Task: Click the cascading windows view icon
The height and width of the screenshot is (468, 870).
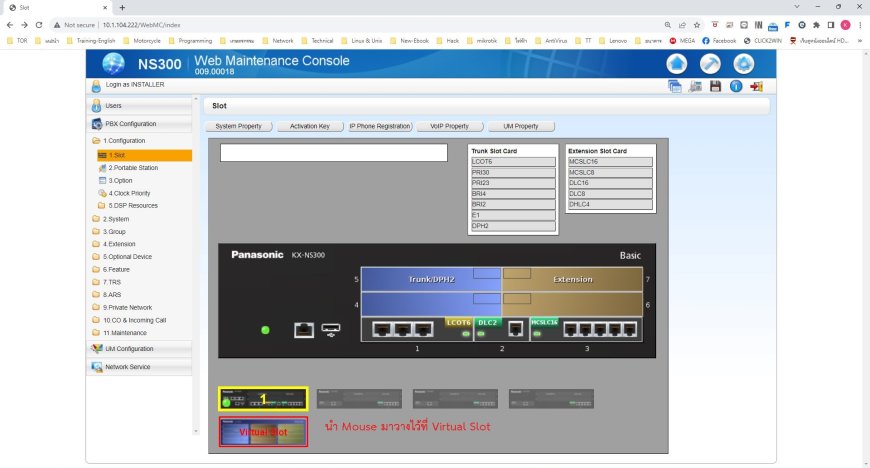Action: pos(675,86)
